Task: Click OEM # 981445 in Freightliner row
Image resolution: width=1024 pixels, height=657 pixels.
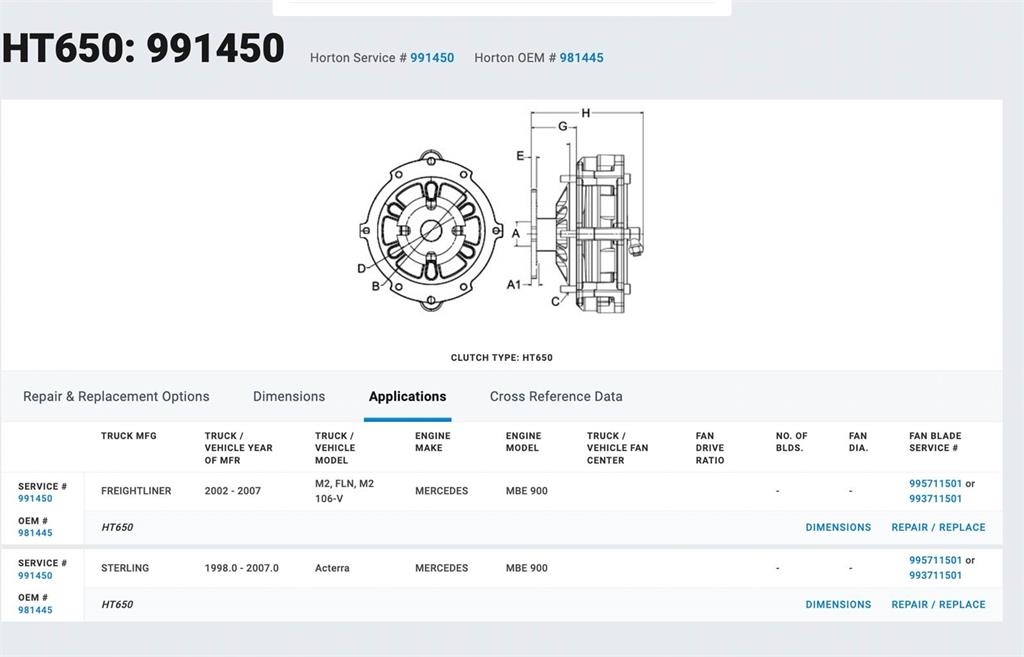Action: click(x=35, y=533)
